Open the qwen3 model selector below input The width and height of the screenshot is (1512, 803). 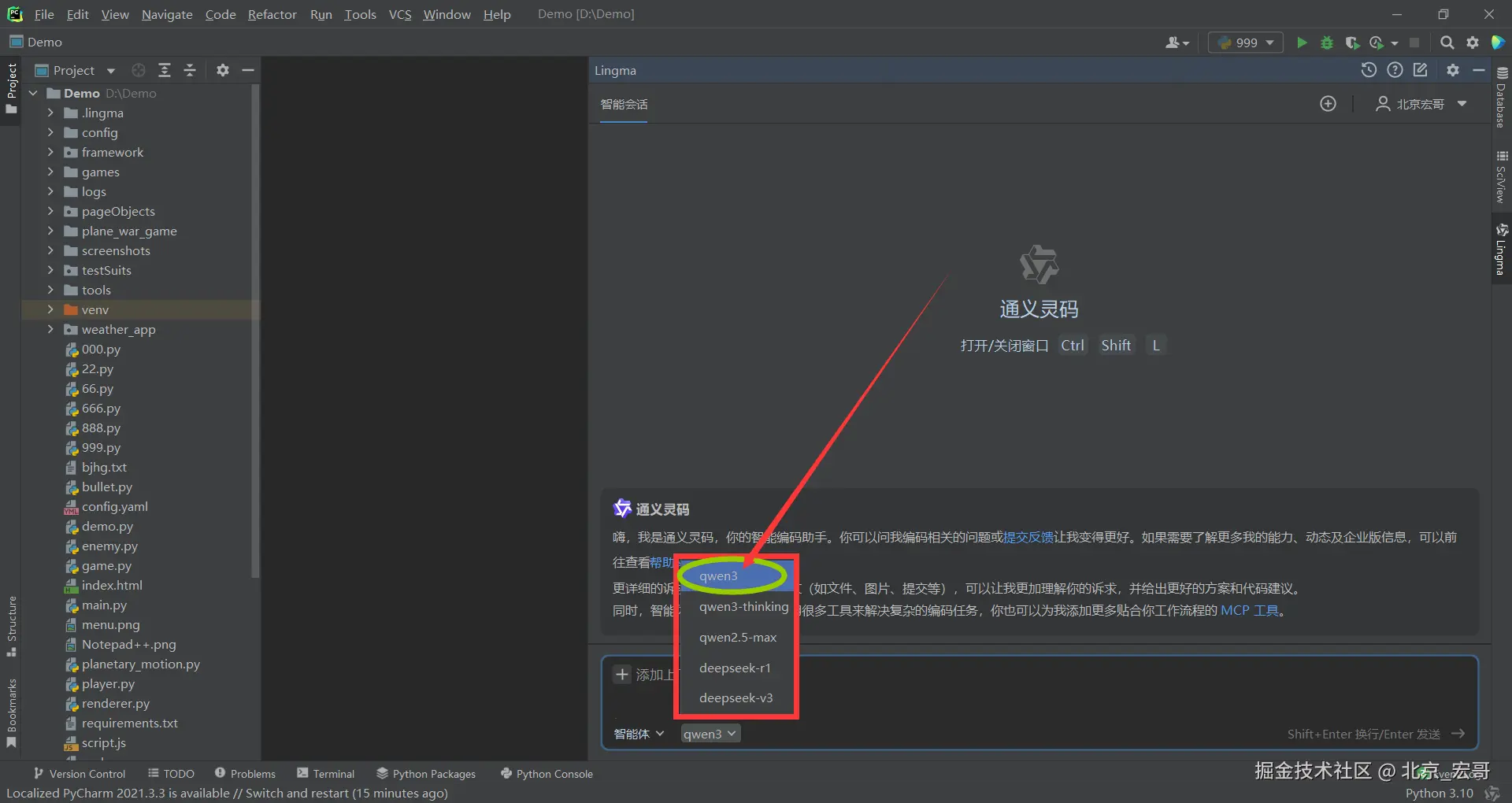pyautogui.click(x=710, y=734)
